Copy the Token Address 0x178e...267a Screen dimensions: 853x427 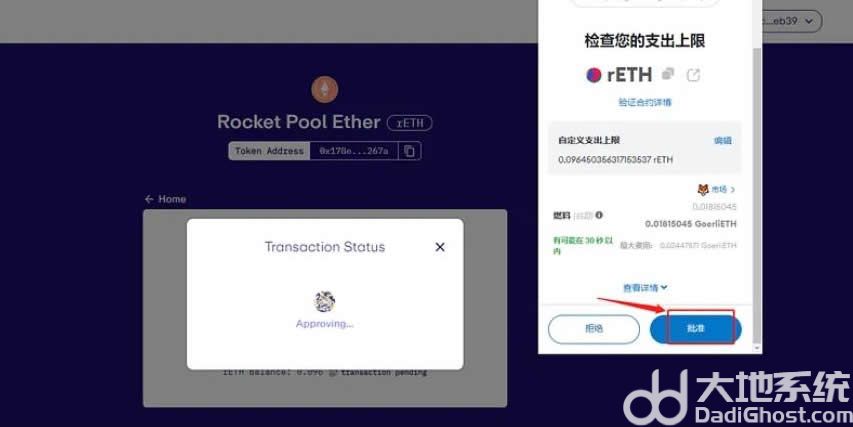coord(410,151)
